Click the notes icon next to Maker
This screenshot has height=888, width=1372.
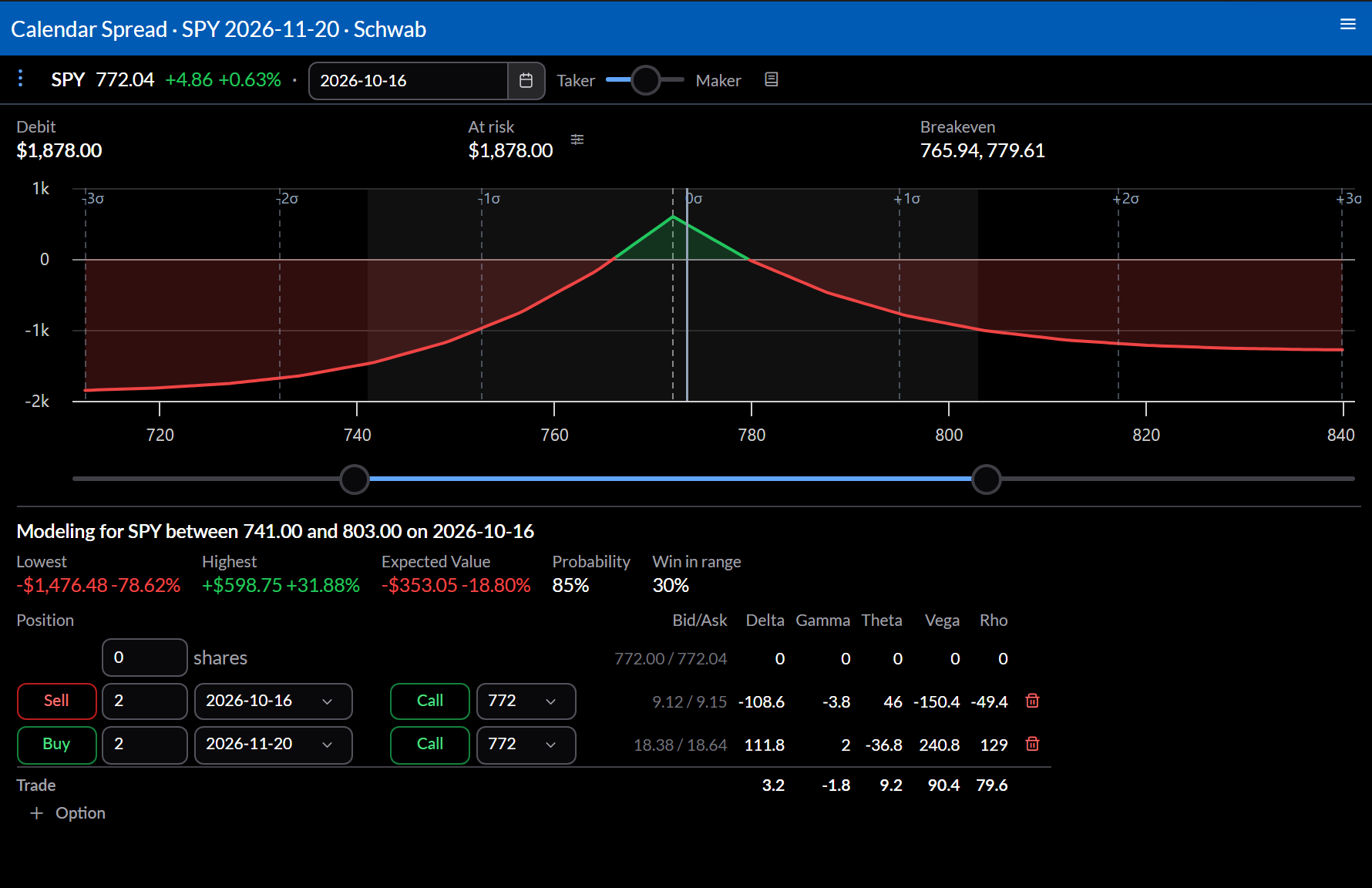click(x=771, y=79)
